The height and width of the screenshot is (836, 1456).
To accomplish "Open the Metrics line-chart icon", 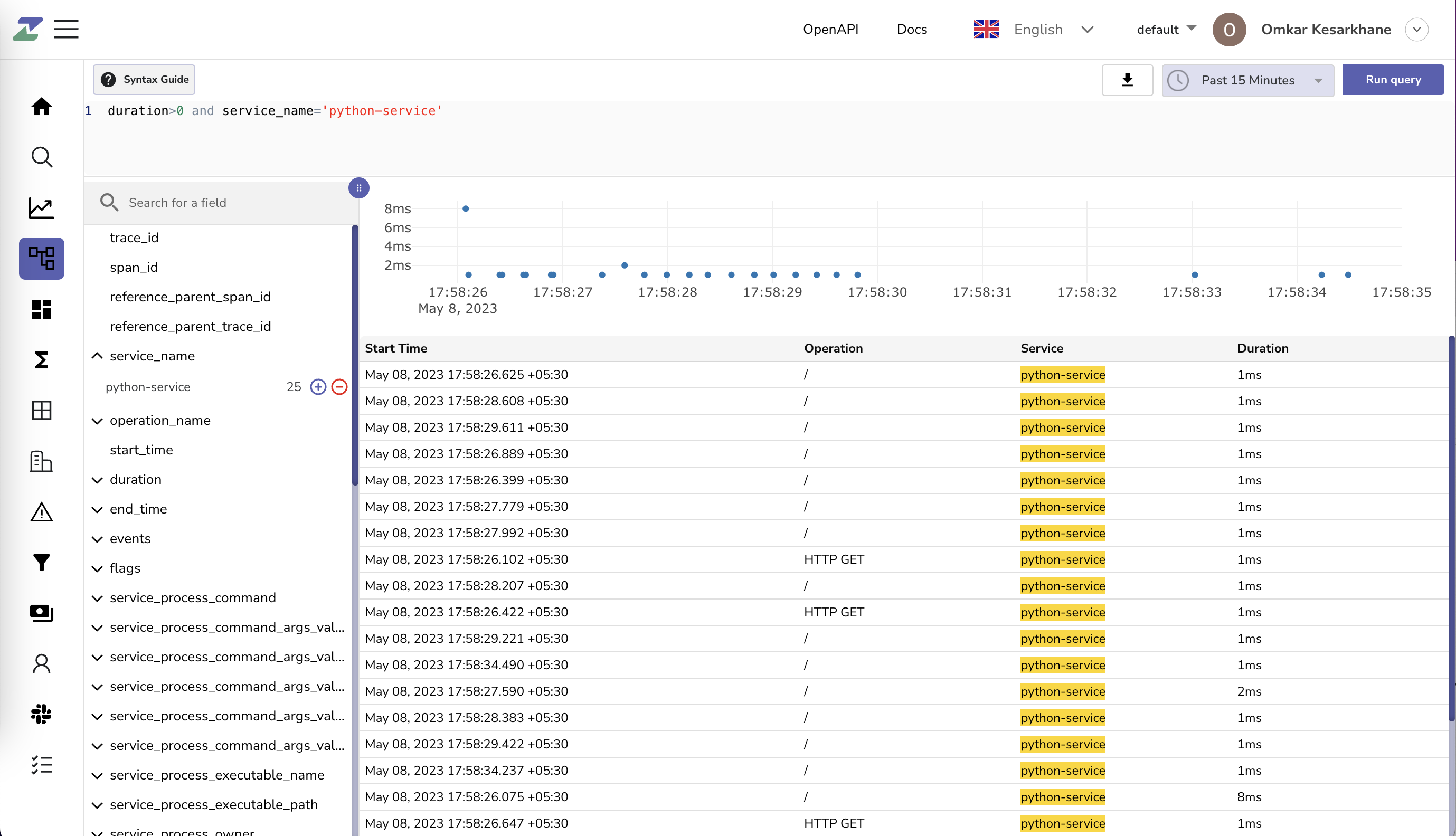I will tap(41, 208).
